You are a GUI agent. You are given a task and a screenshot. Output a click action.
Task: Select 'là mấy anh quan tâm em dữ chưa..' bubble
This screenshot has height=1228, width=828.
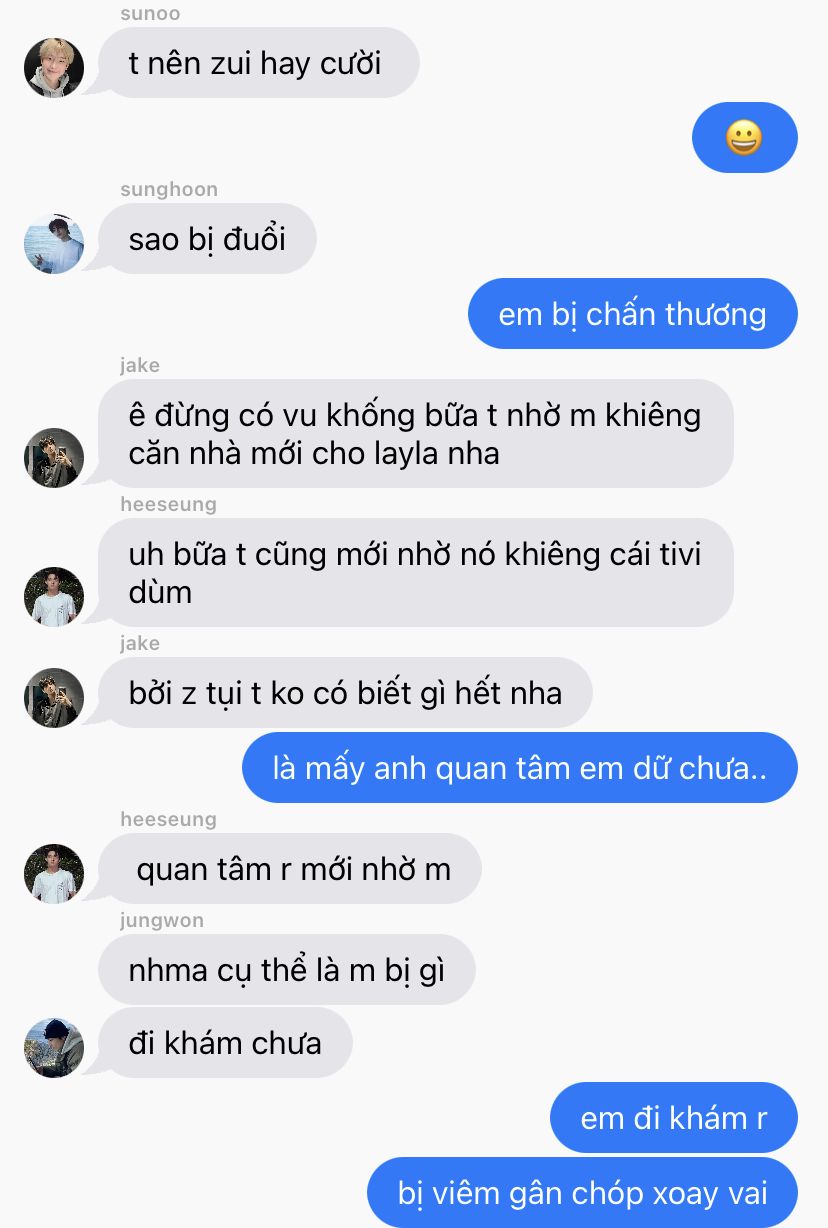coord(520,768)
